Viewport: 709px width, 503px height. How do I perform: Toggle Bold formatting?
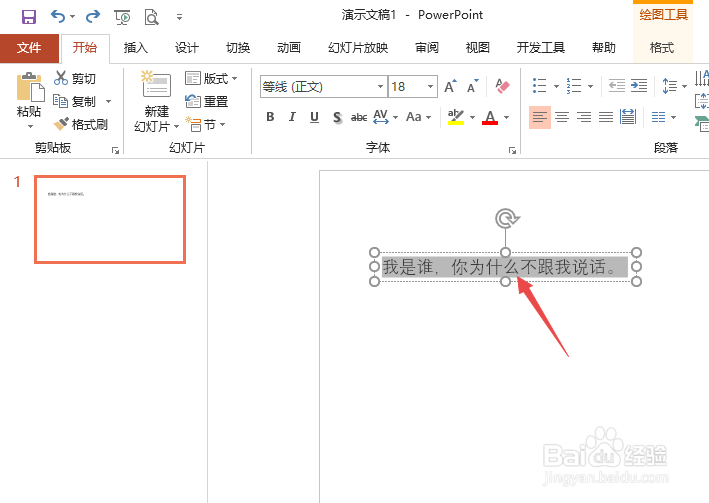tap(270, 117)
